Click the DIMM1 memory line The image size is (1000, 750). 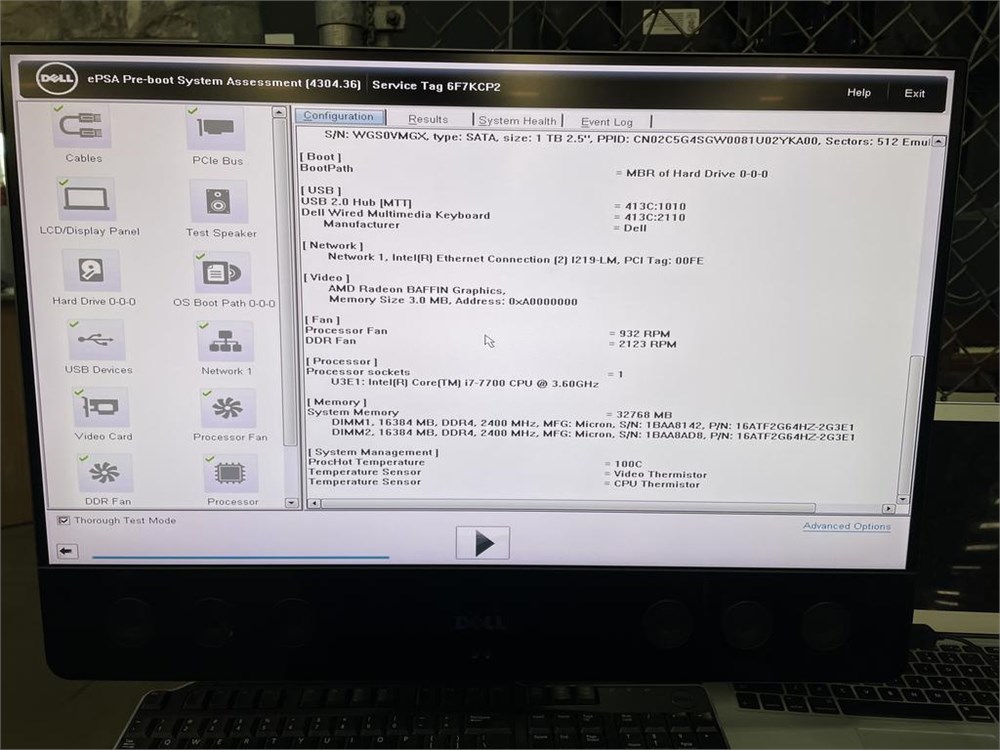coord(592,425)
